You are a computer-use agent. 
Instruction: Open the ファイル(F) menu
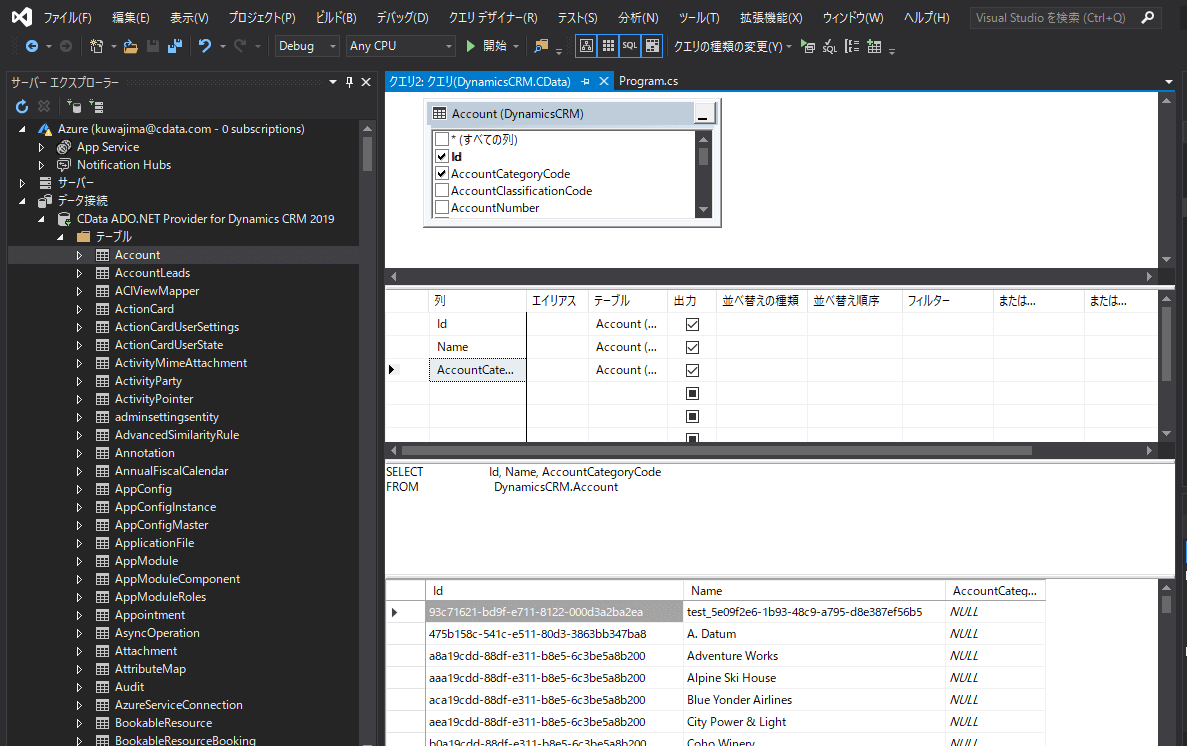click(x=67, y=17)
